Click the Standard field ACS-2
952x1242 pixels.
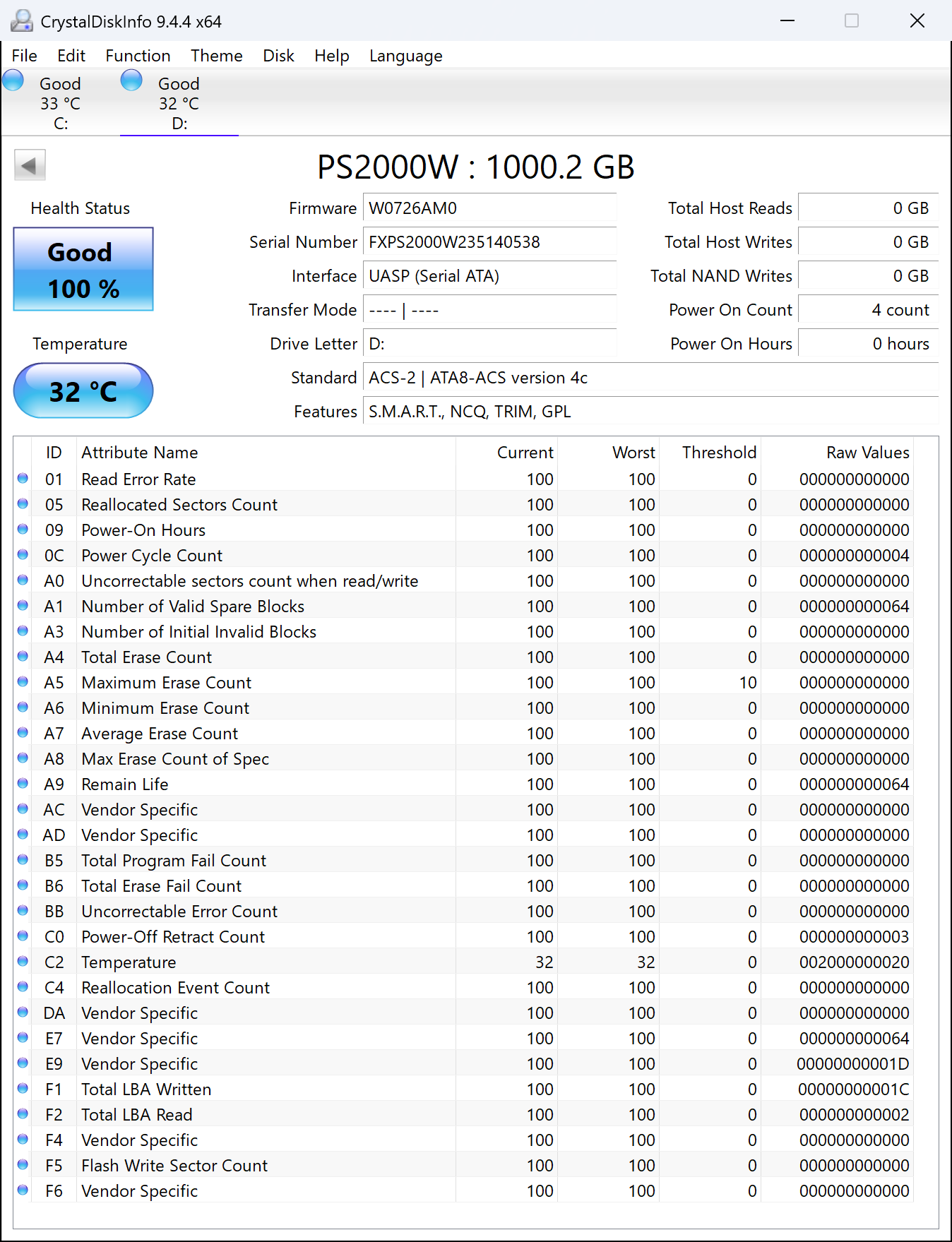[650, 378]
